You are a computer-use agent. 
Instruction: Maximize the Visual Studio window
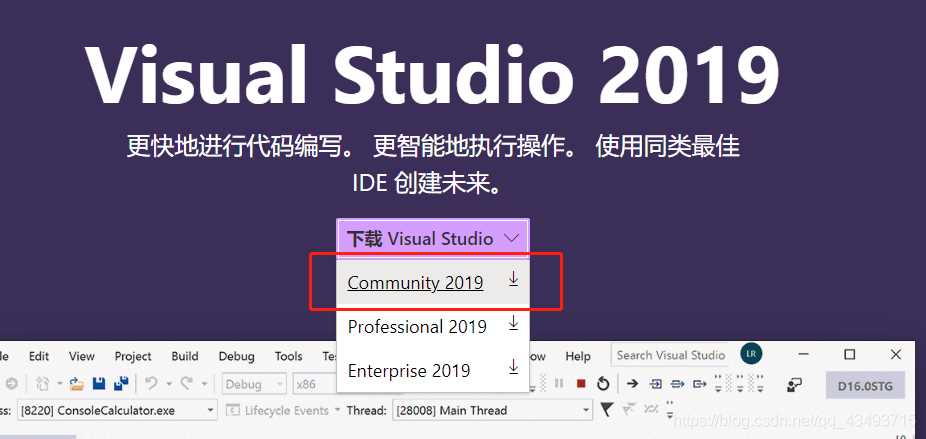[850, 355]
